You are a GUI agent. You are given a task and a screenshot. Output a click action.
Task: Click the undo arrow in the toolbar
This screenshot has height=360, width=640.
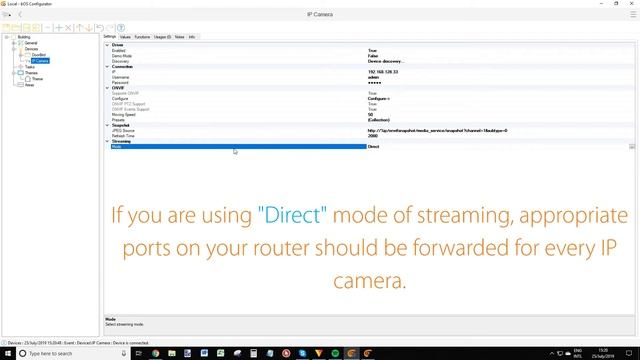click(99, 28)
